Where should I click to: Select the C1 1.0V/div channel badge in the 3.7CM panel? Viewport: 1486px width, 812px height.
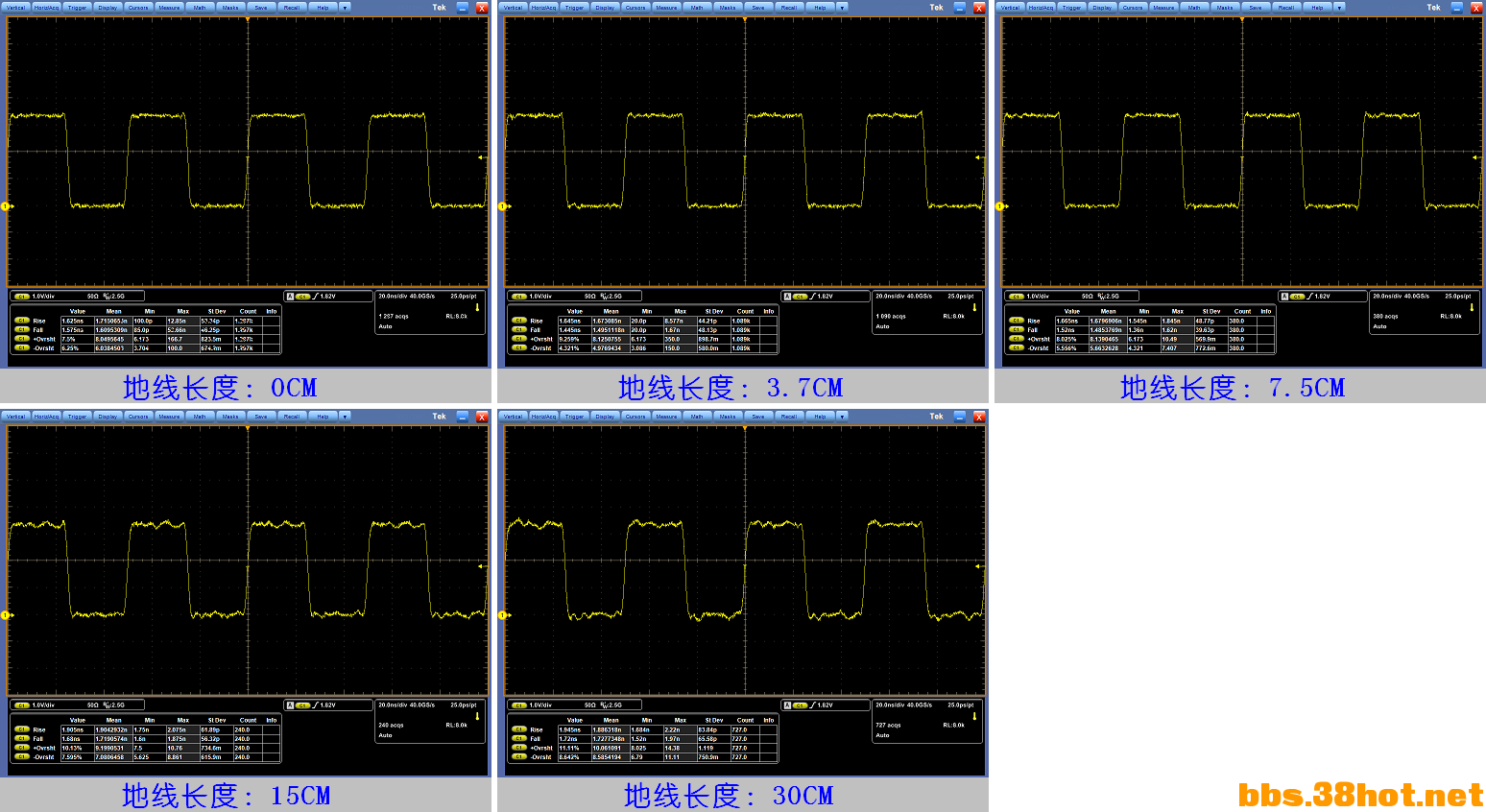pos(519,297)
